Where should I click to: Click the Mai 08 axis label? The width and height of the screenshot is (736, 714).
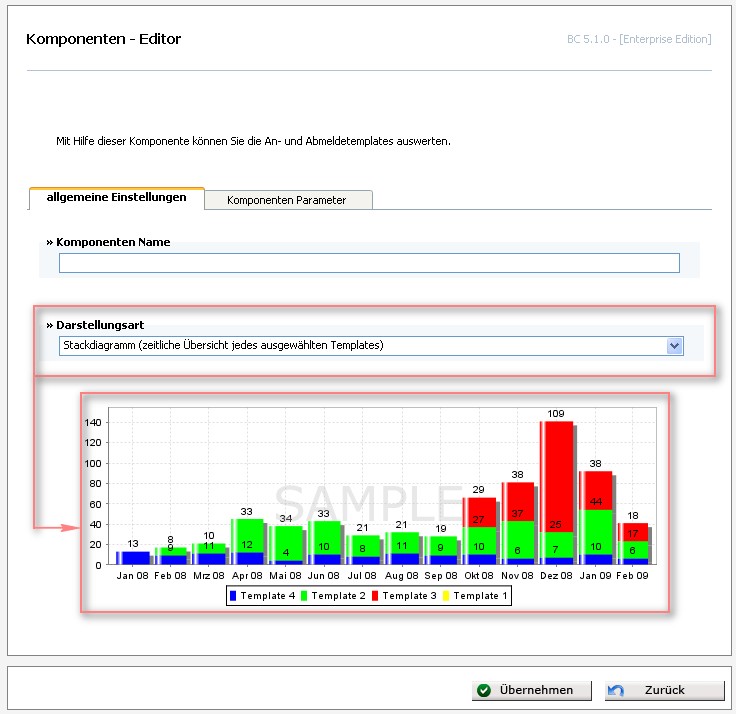tap(285, 576)
